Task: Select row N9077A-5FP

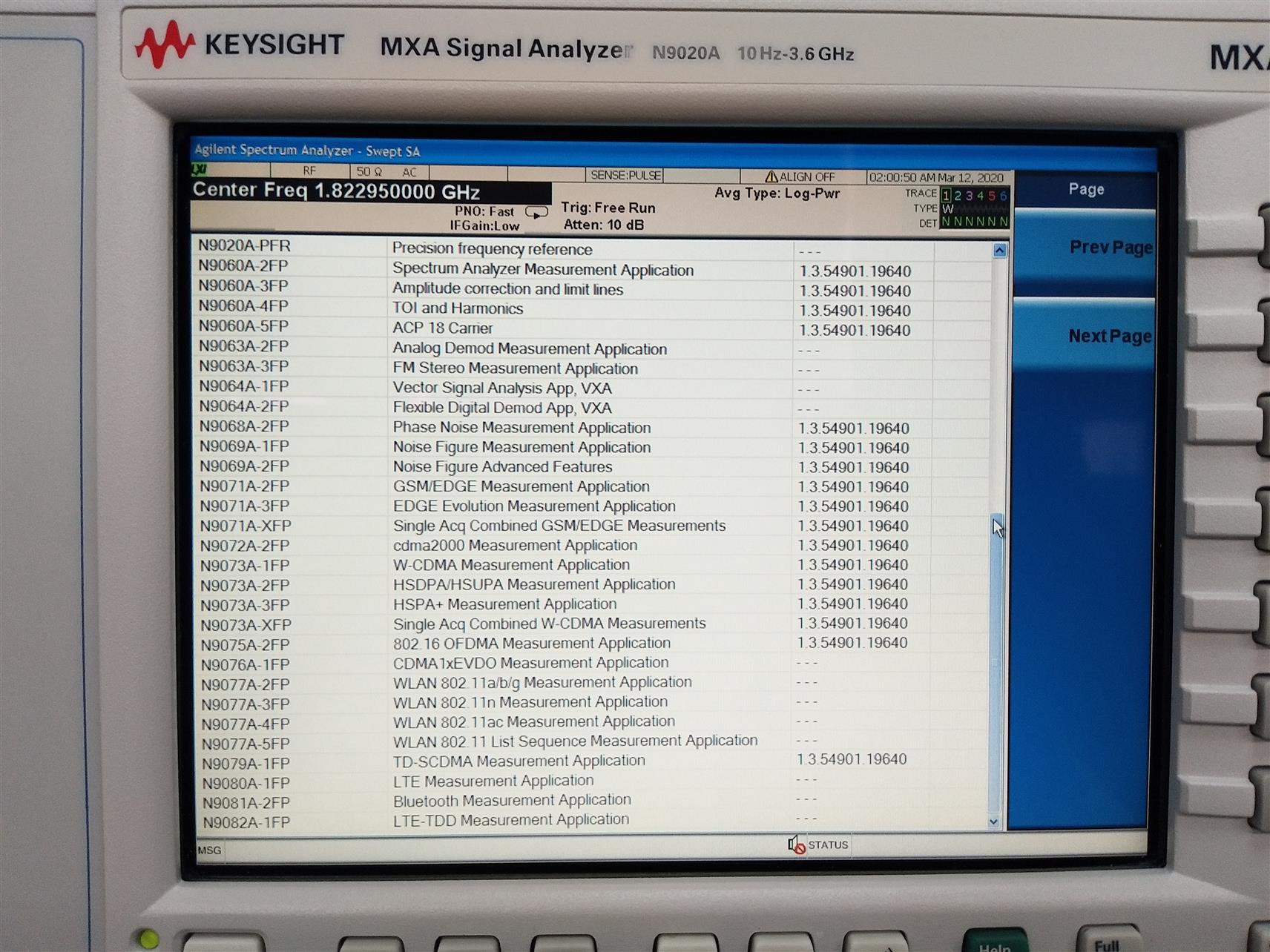Action: (591, 741)
